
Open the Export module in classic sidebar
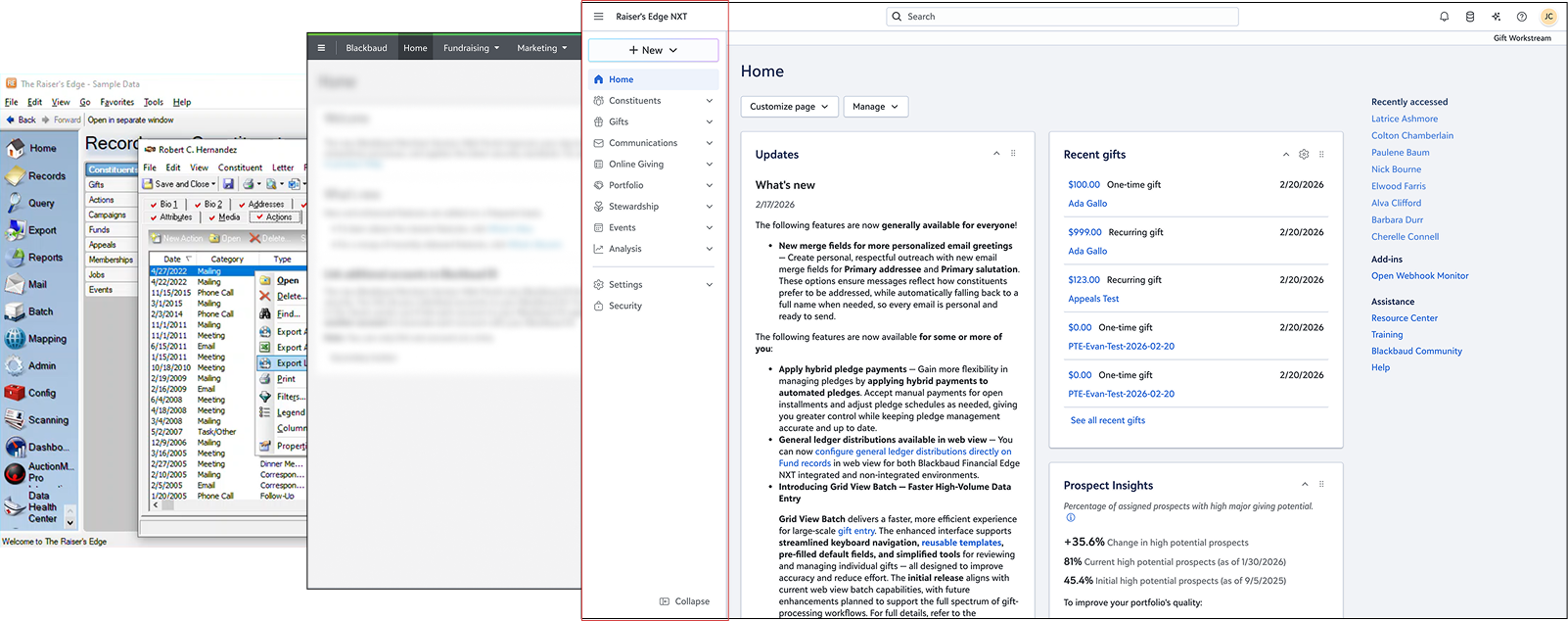[30, 230]
